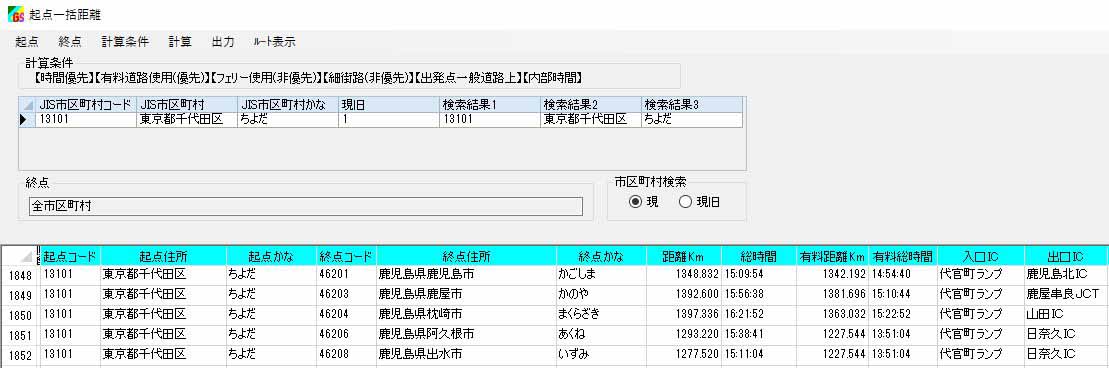Click the select-all corner of results grid

tap(20, 256)
